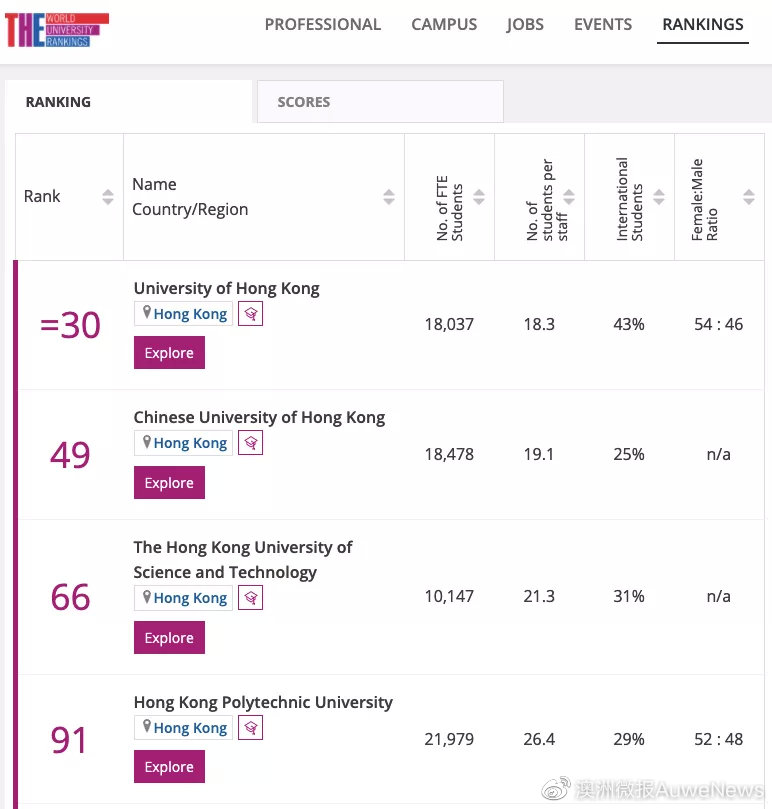Sort by No. of FTE Students arrows

point(479,197)
